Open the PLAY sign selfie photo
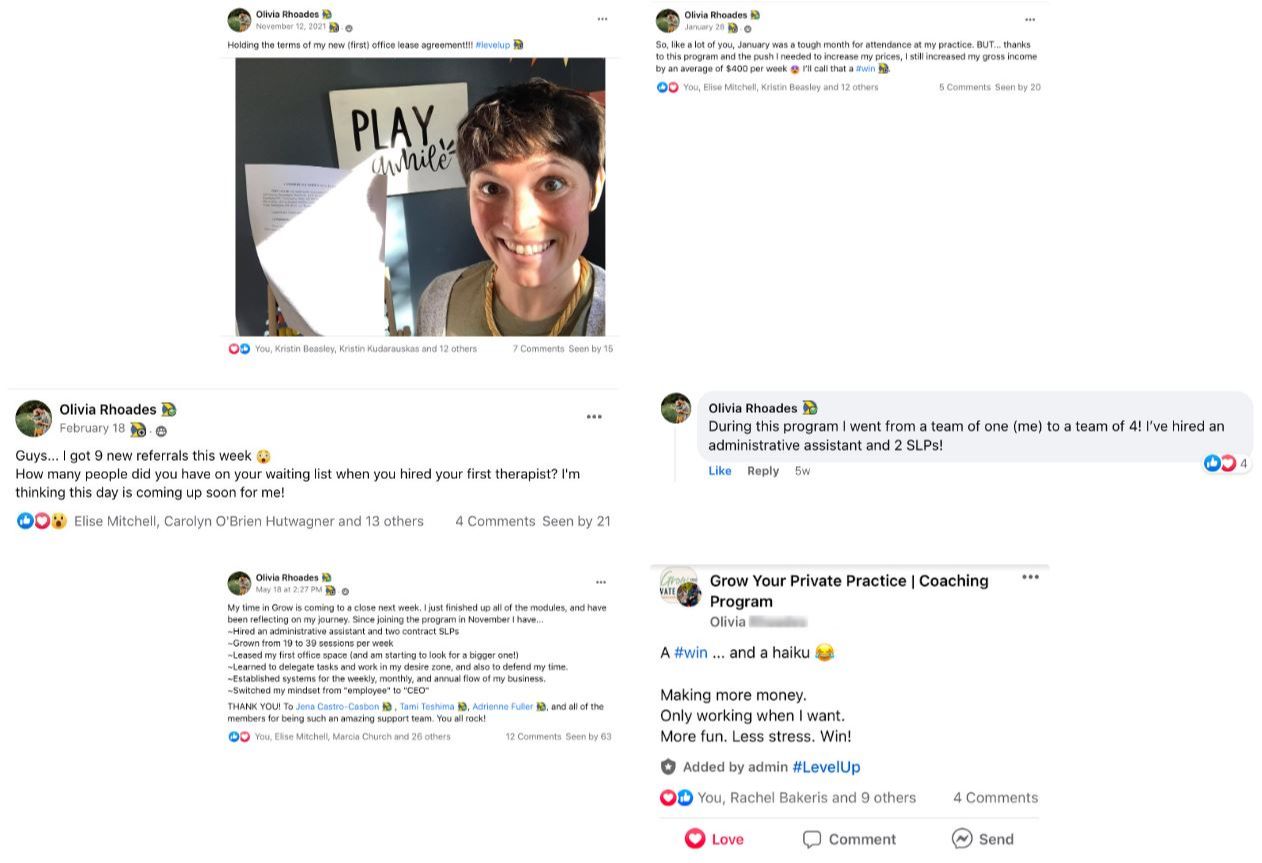This screenshot has height=863, width=1262. tap(420, 196)
